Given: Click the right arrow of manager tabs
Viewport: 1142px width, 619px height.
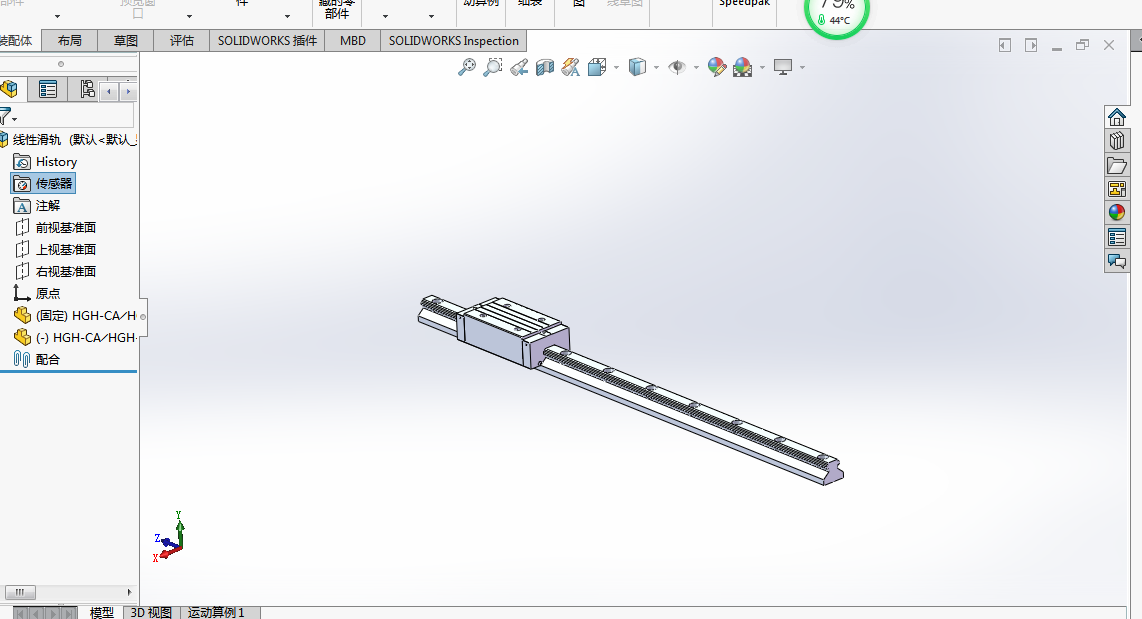Looking at the screenshot, I should click(x=128, y=91).
